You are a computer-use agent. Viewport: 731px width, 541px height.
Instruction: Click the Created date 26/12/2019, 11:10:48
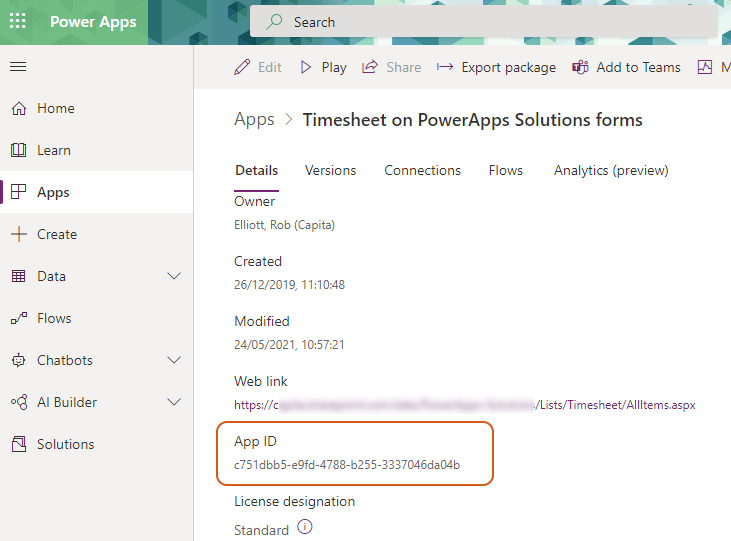290,285
